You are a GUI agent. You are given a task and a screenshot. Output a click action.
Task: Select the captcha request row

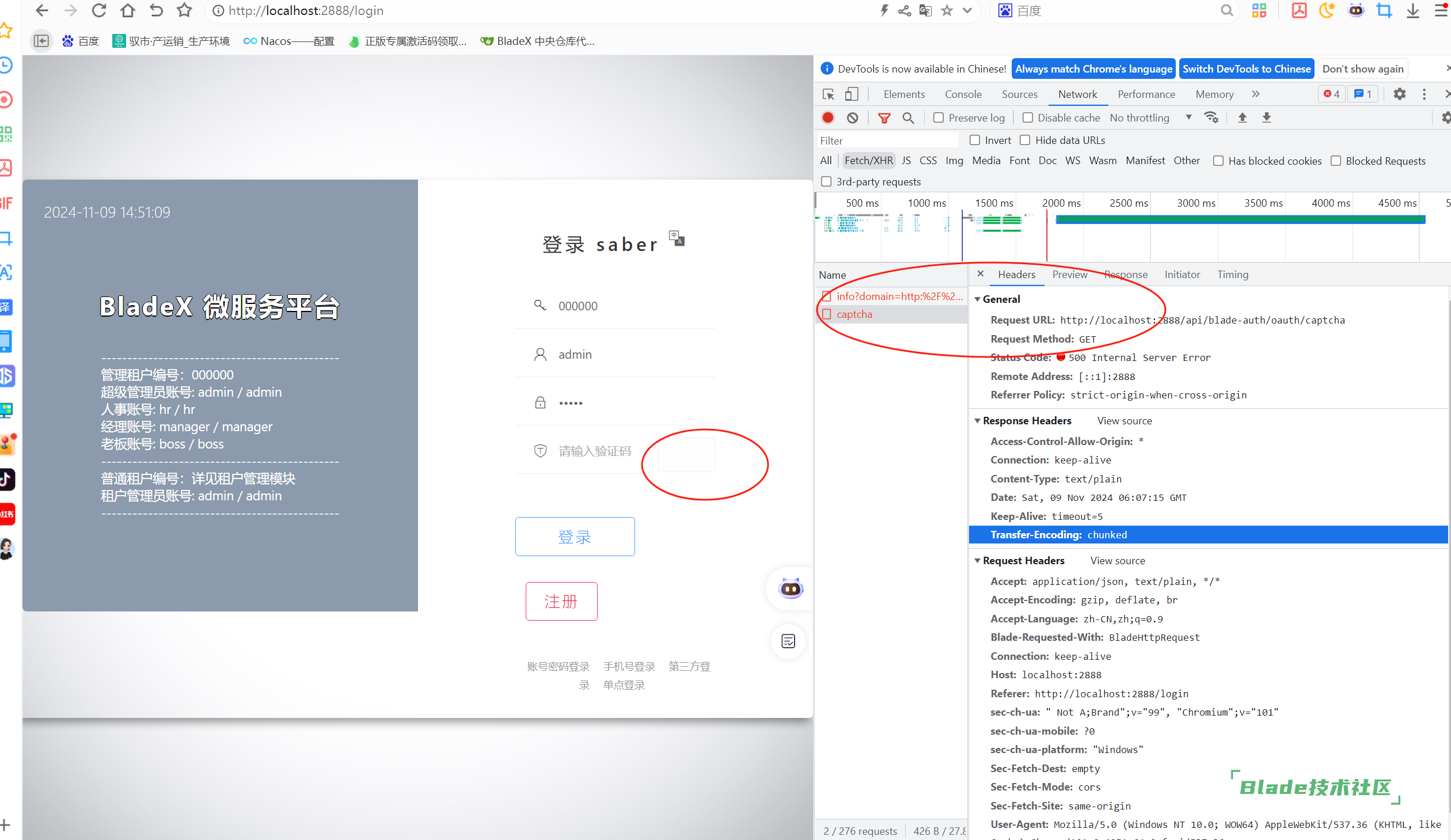[x=891, y=314]
